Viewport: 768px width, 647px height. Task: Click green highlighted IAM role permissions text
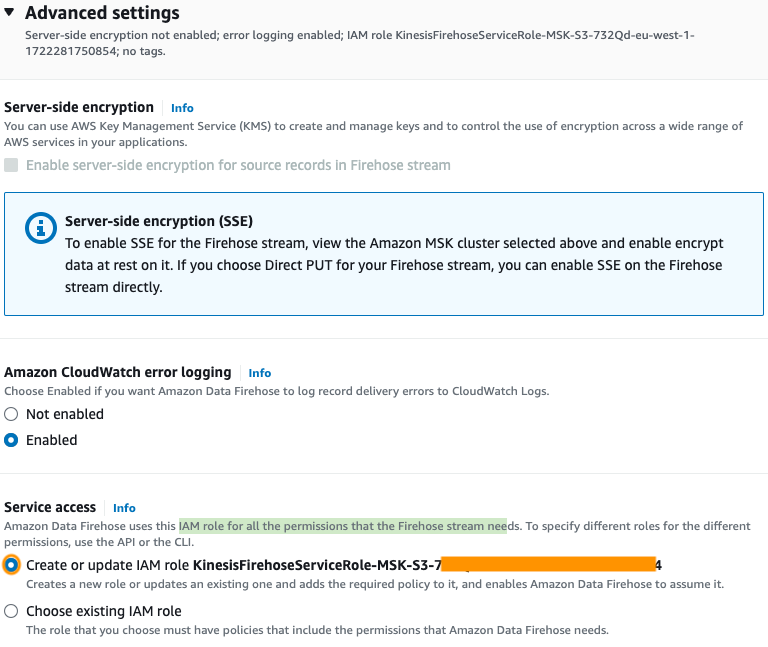click(342, 526)
